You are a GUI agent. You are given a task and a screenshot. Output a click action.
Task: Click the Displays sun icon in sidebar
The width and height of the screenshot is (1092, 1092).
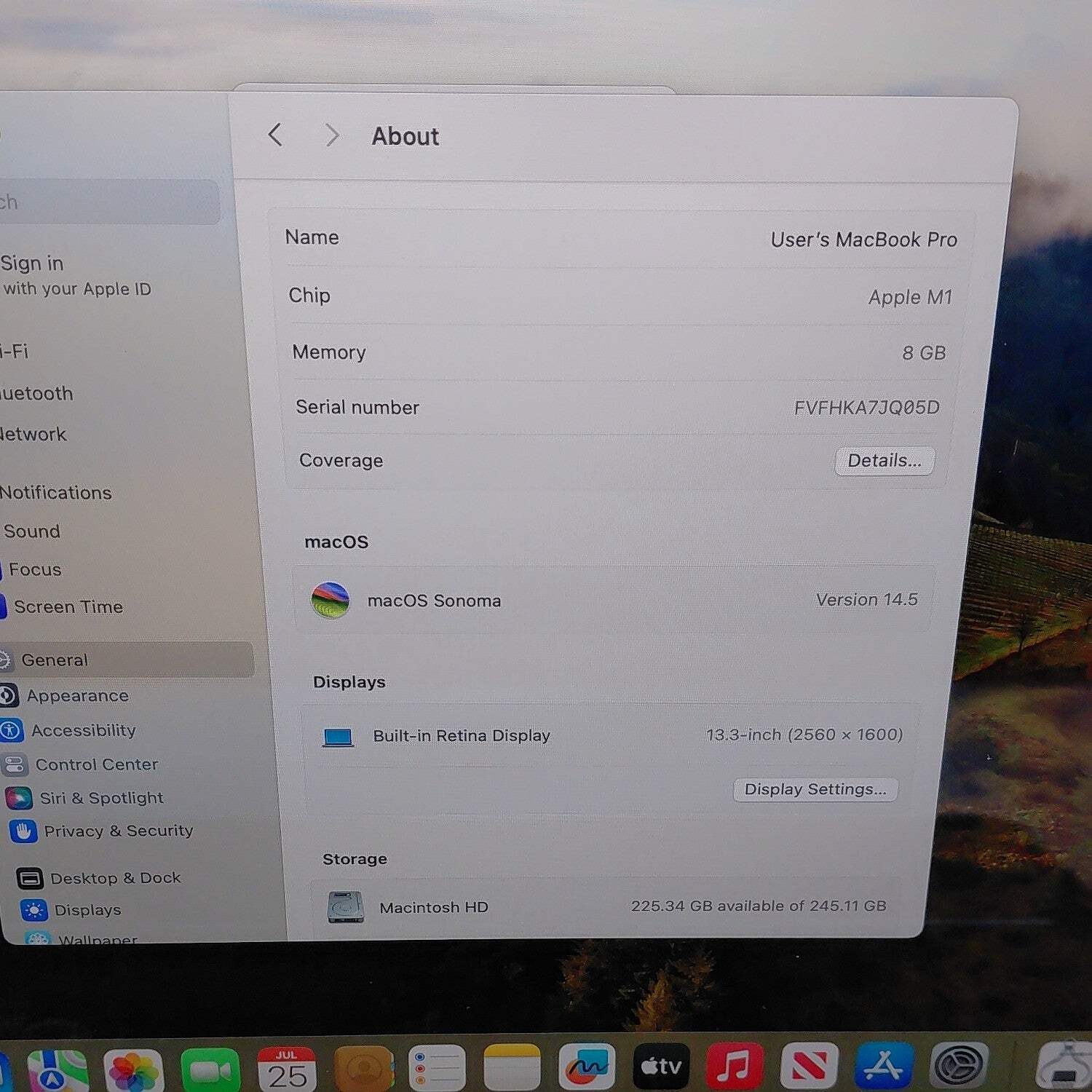point(34,910)
